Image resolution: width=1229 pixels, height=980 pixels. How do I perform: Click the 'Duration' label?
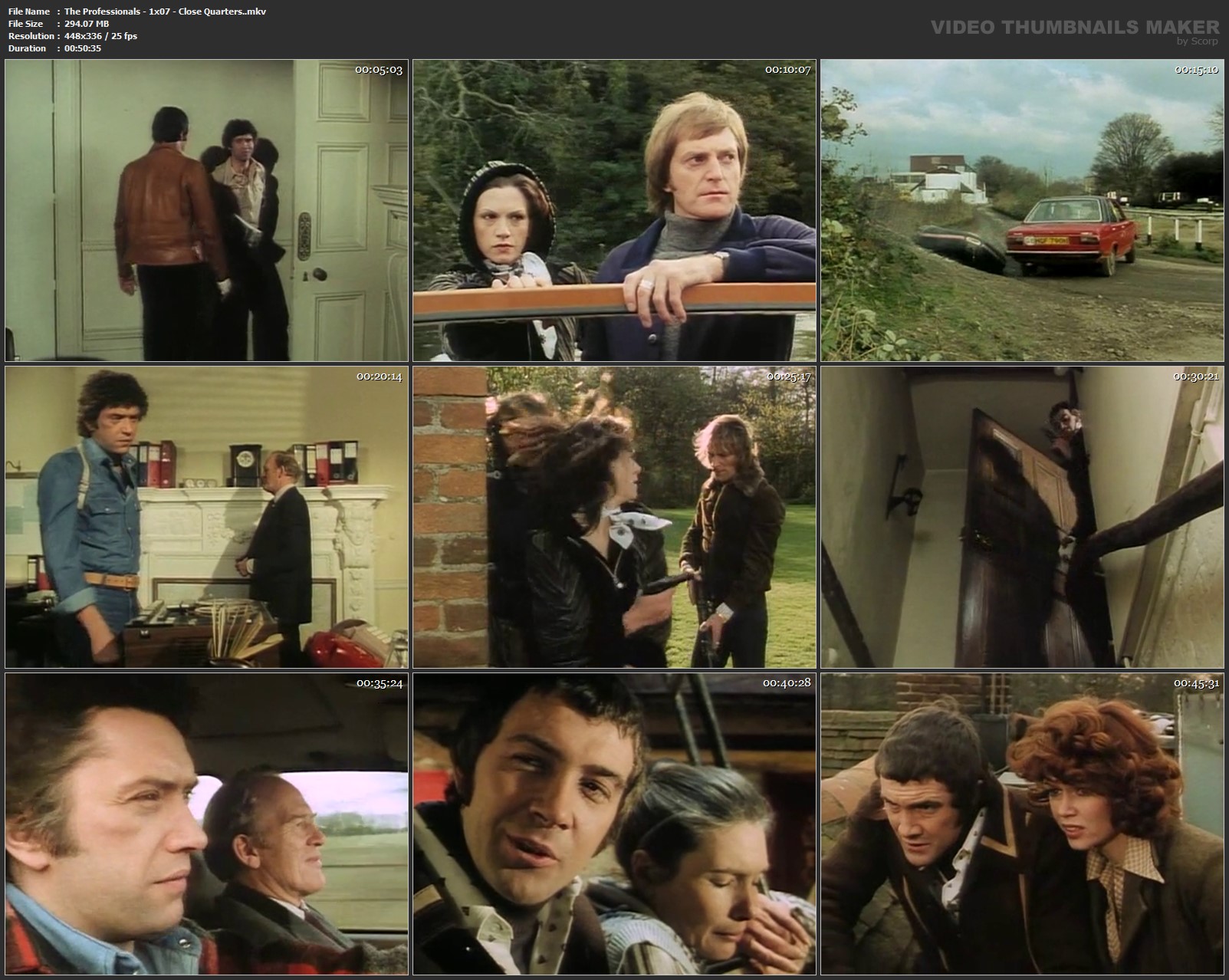(28, 48)
